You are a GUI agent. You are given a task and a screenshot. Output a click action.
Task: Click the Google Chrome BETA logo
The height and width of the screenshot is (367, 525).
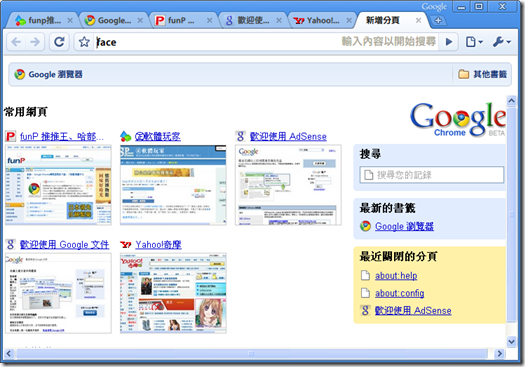(458, 120)
